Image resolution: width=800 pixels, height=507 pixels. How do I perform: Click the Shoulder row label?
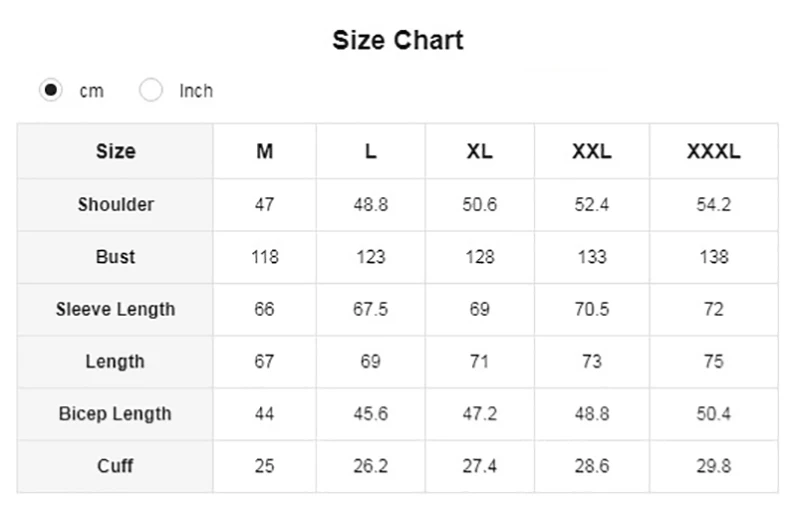(115, 205)
